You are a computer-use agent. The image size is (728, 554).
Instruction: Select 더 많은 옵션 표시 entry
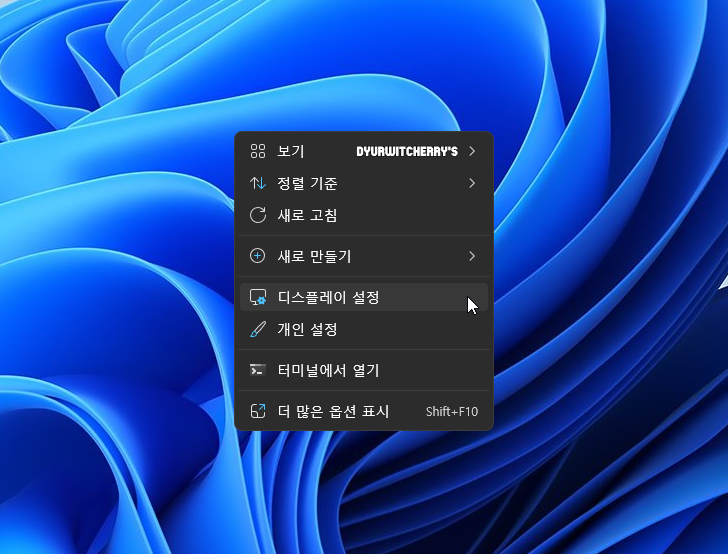click(x=364, y=411)
